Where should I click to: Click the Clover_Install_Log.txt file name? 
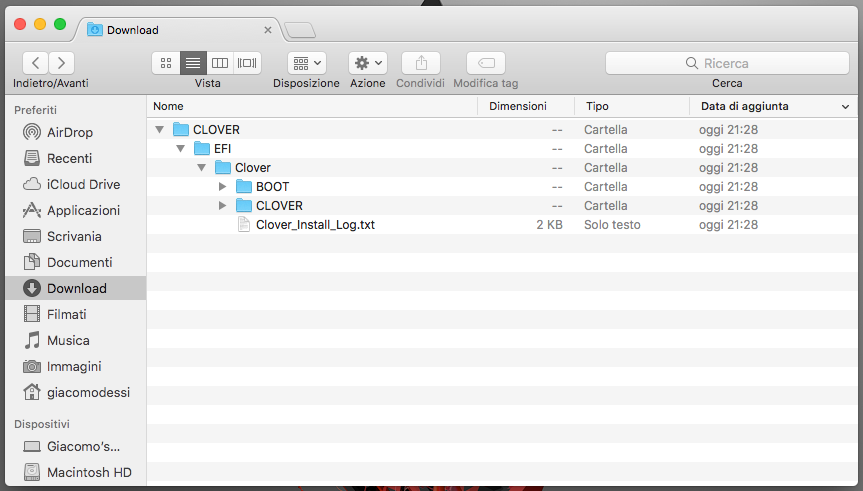point(315,225)
